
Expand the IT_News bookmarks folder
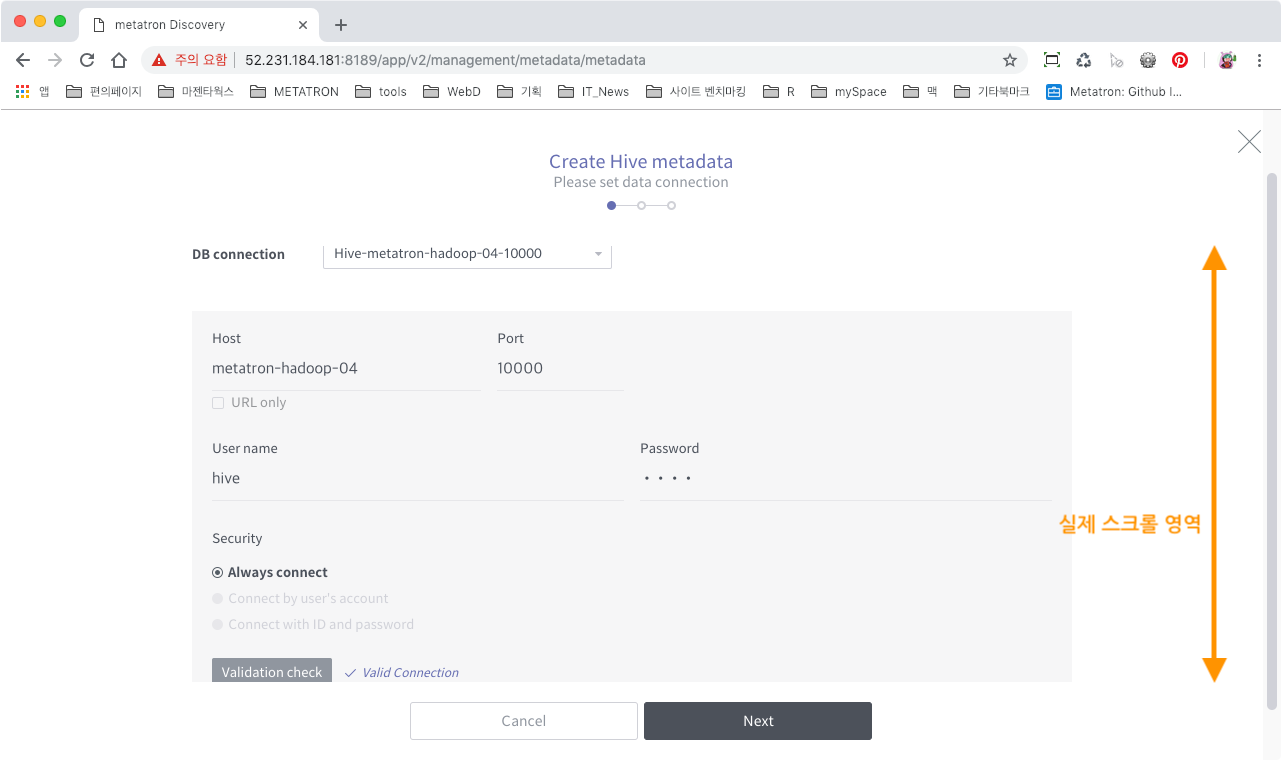point(594,91)
